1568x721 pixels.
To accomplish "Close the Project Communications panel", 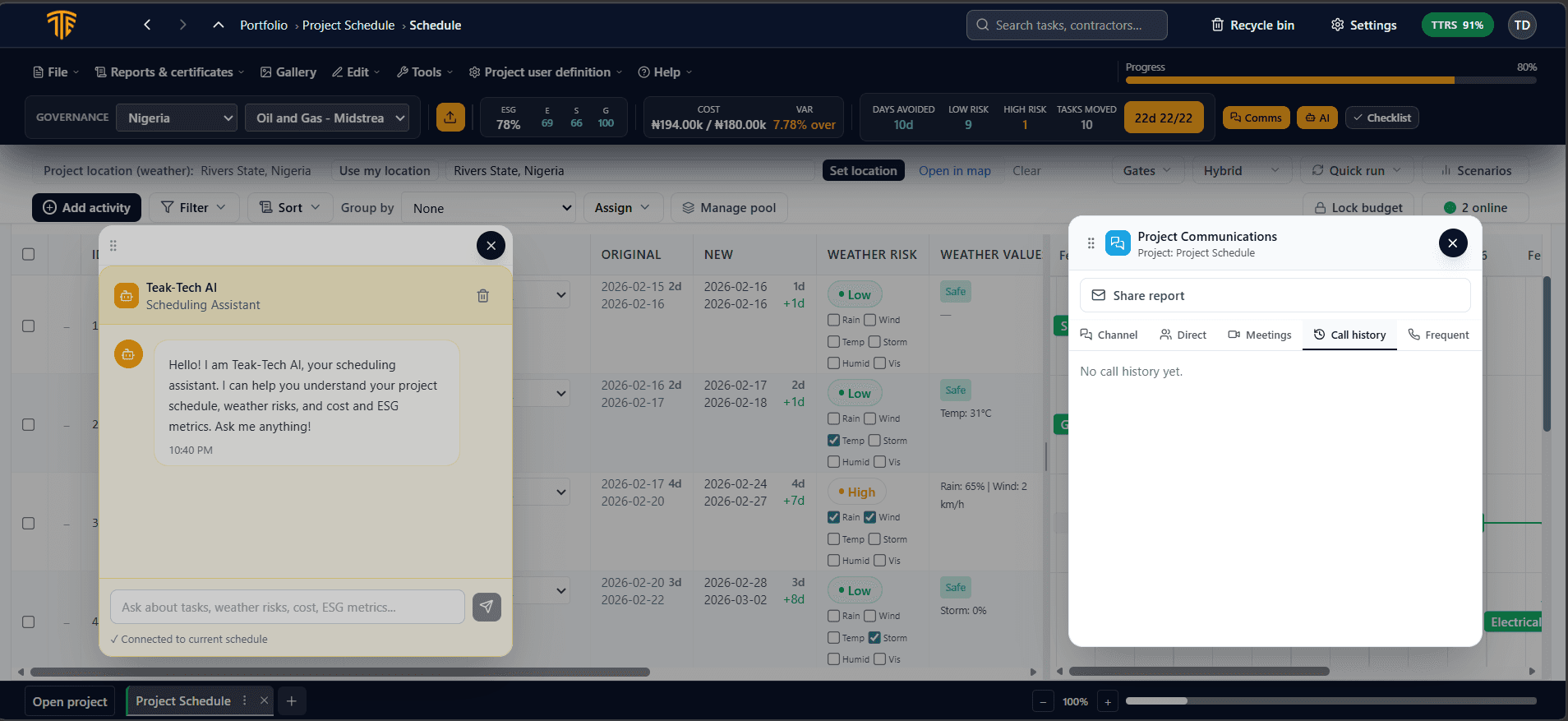I will coord(1453,243).
